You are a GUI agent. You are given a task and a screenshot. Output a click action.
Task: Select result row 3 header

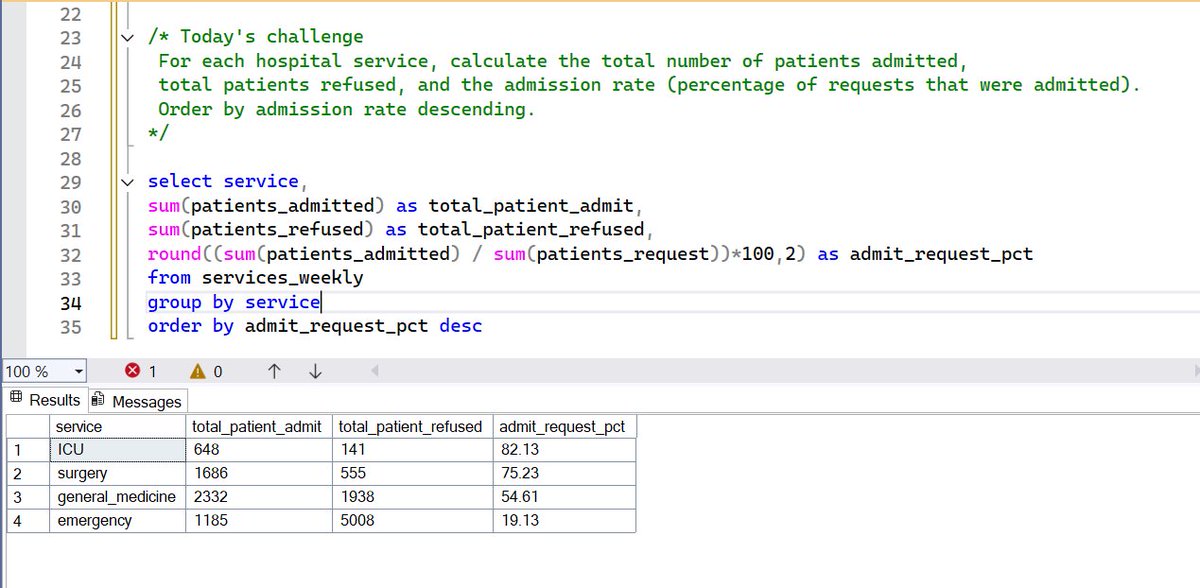[28, 497]
